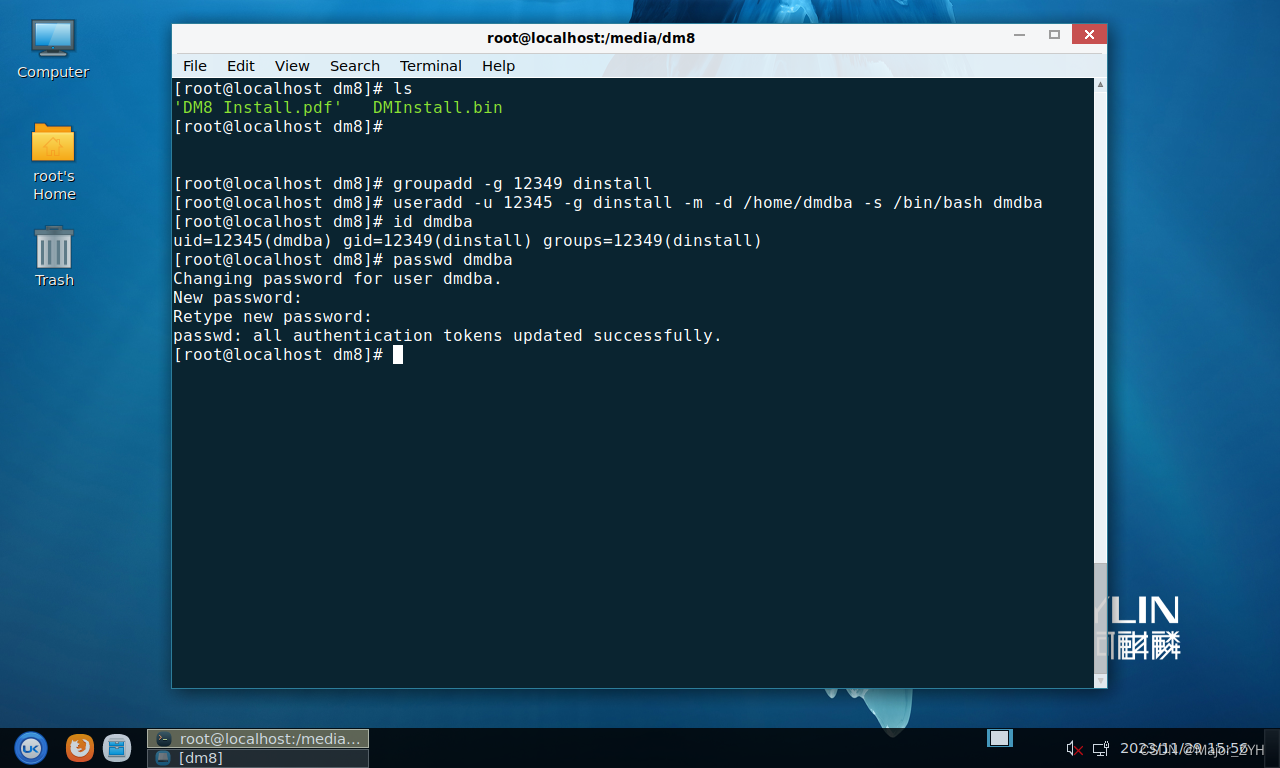
Task: Launch Firefox from the taskbar
Action: click(x=80, y=748)
